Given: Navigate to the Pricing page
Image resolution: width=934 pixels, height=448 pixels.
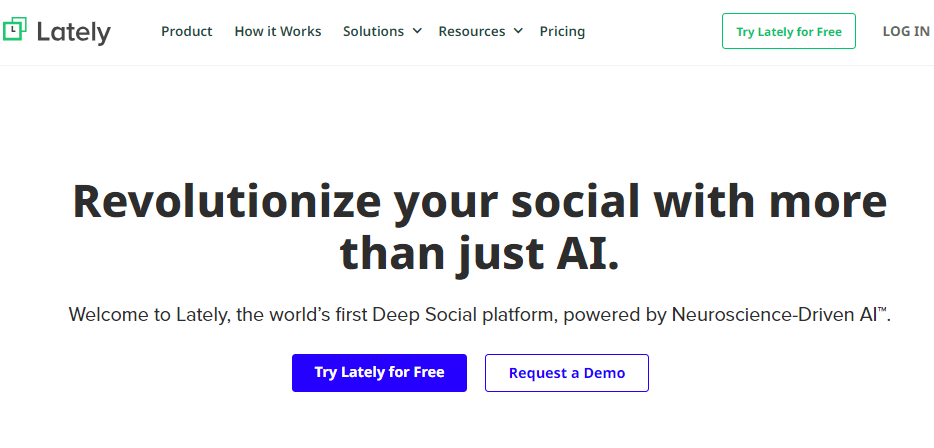Looking at the screenshot, I should tap(562, 31).
